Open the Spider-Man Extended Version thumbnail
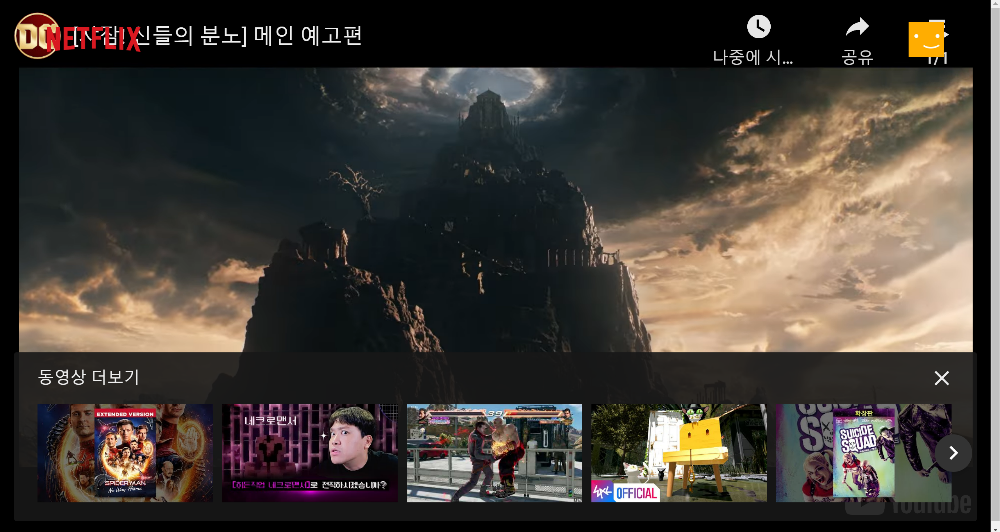The width and height of the screenshot is (1000, 532). [x=125, y=453]
